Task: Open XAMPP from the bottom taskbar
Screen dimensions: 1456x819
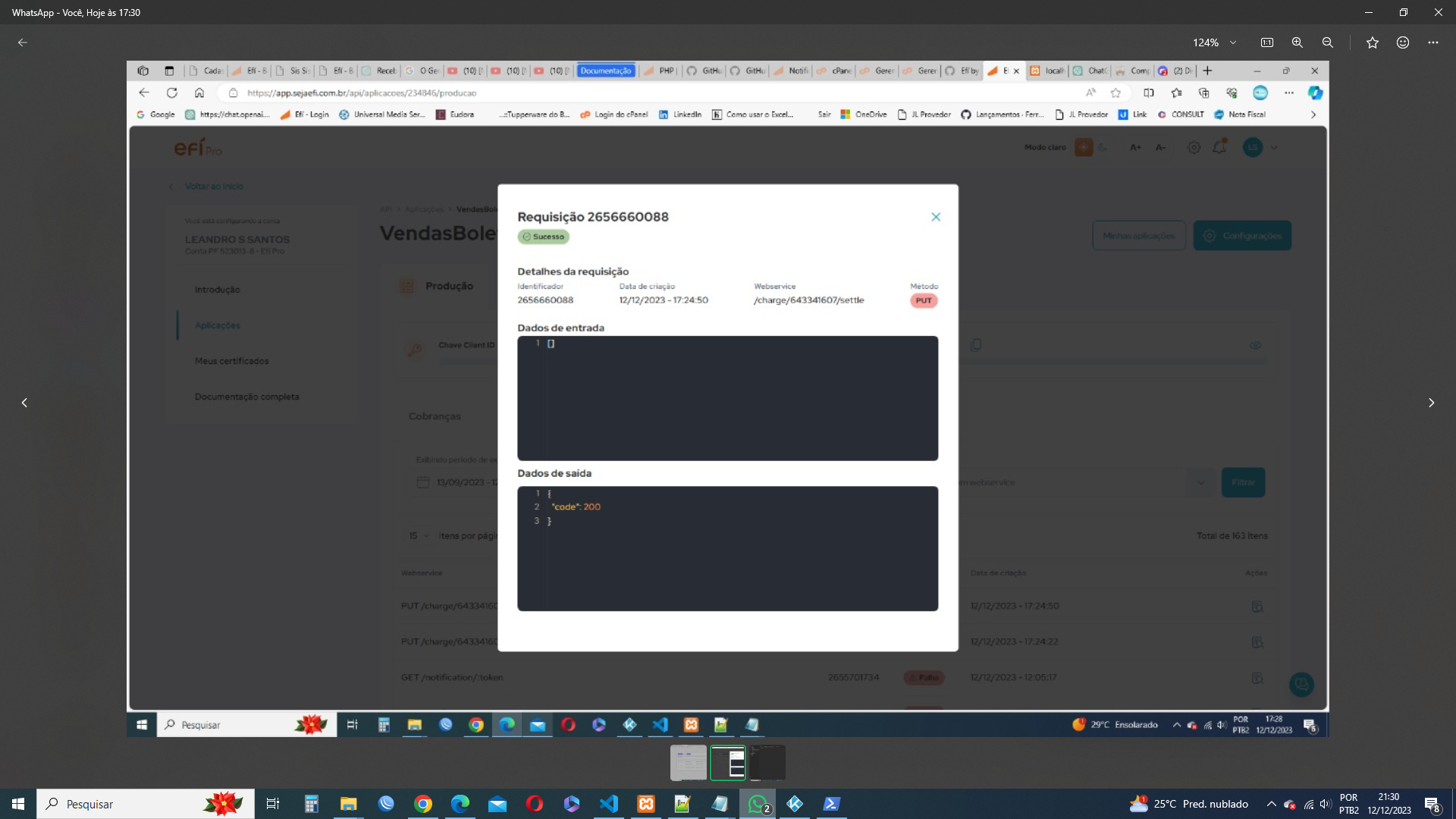Action: [x=646, y=804]
